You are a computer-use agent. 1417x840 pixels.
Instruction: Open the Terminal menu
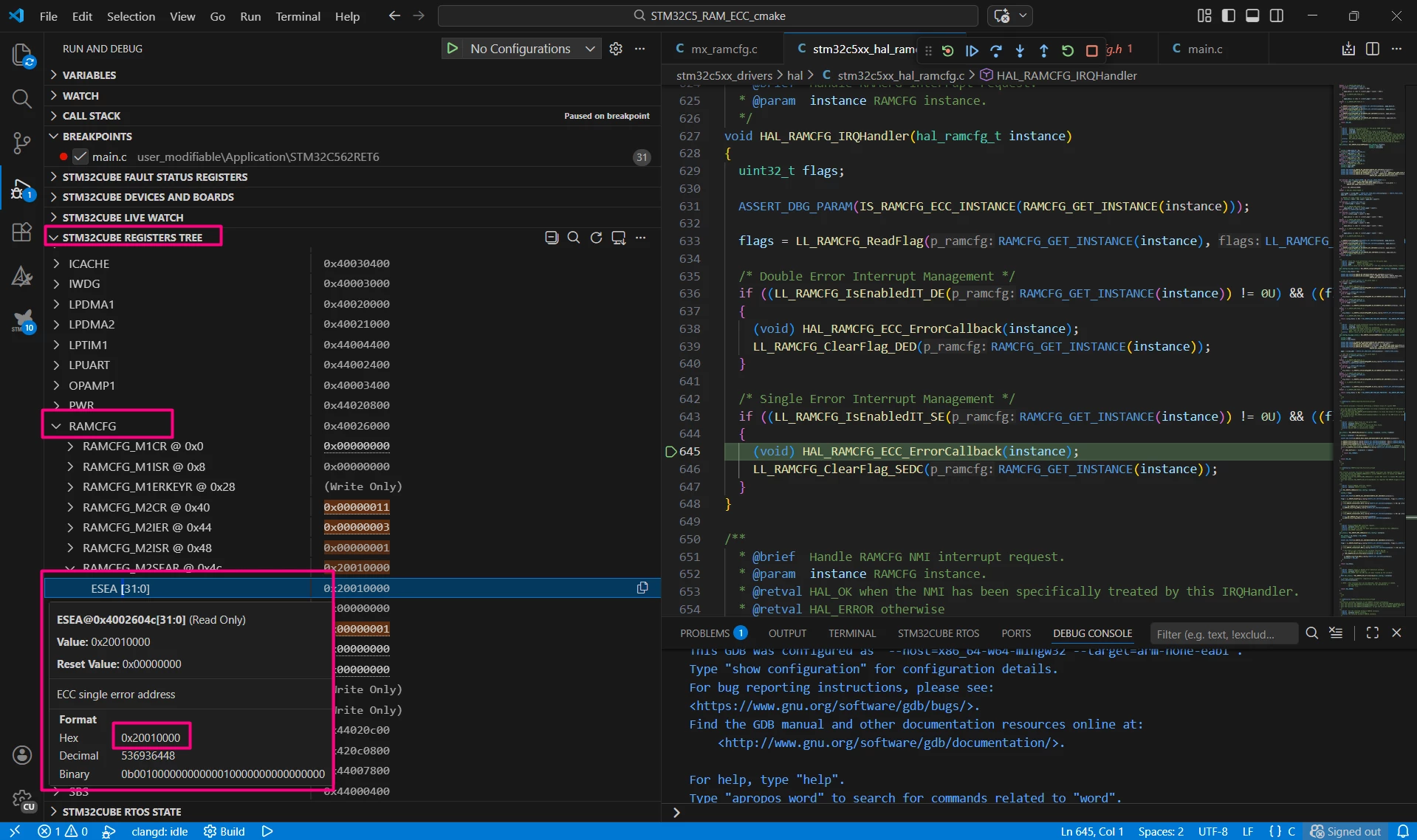[298, 16]
